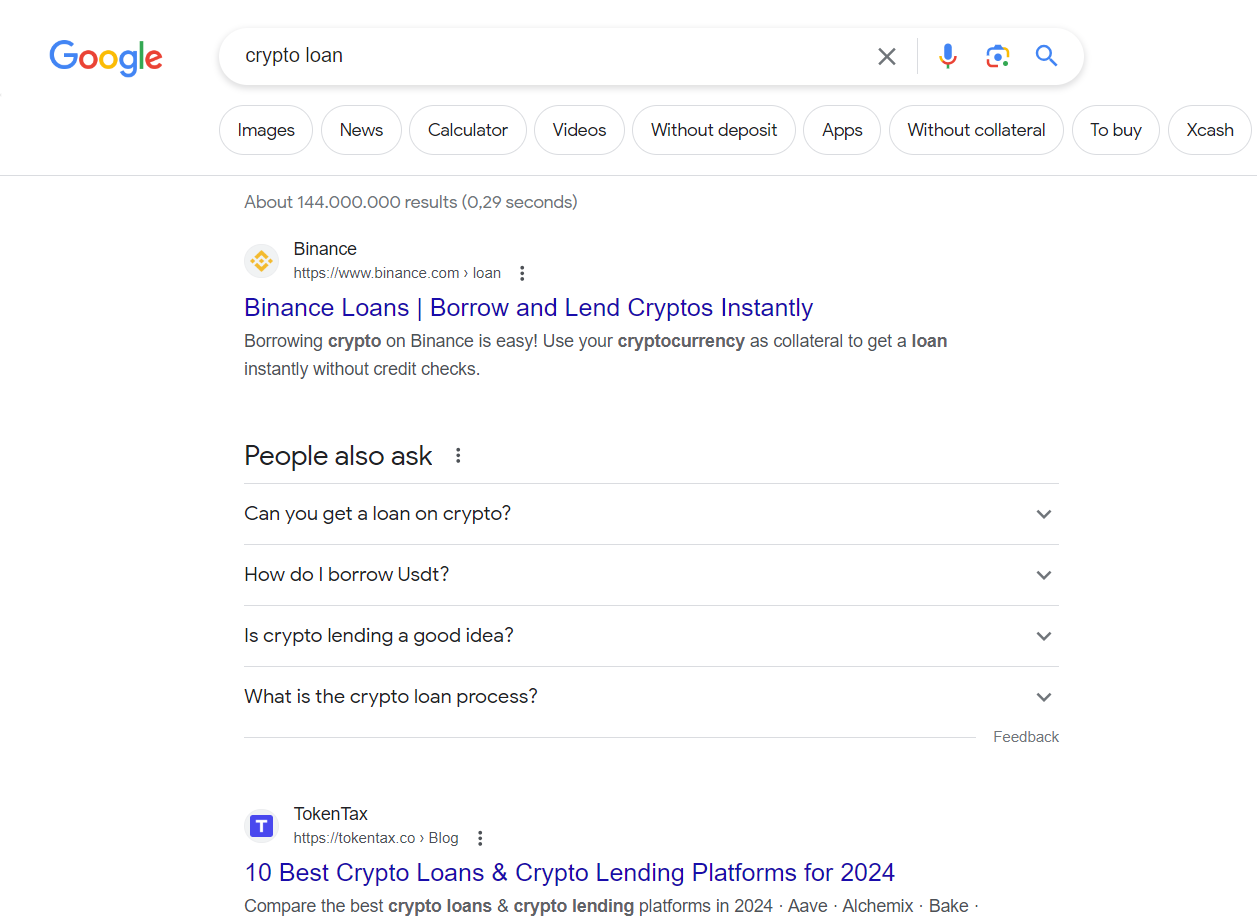Clear the search box with the X icon
The width and height of the screenshot is (1257, 916).
pyautogui.click(x=887, y=57)
